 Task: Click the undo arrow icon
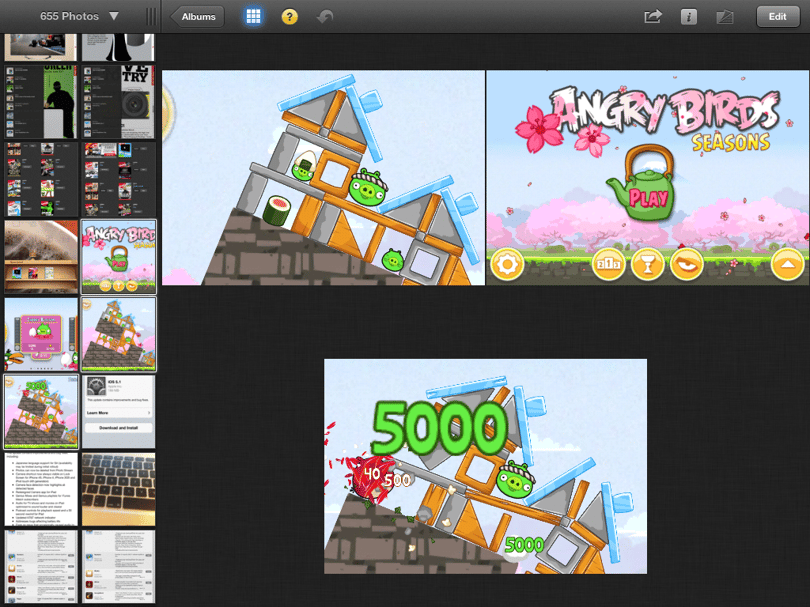(325, 17)
